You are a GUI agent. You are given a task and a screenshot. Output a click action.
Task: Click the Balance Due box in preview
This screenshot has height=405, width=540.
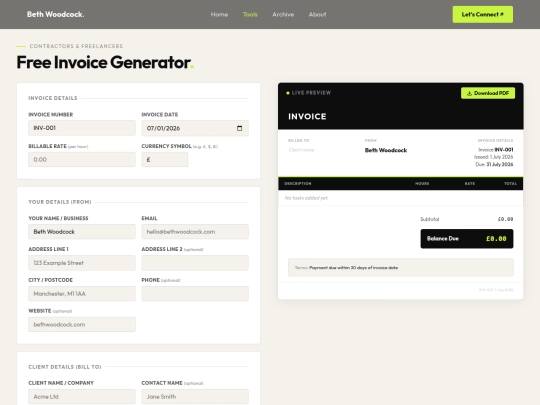pyautogui.click(x=467, y=239)
